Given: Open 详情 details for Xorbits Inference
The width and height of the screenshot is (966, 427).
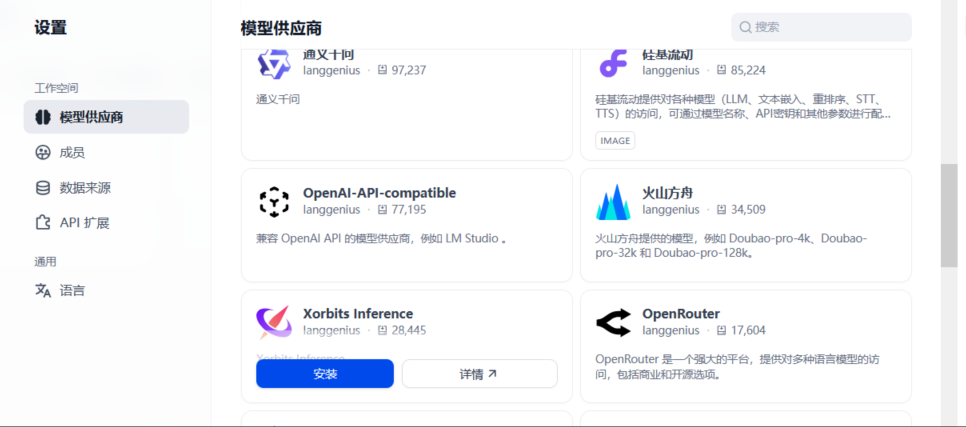Looking at the screenshot, I should [479, 373].
